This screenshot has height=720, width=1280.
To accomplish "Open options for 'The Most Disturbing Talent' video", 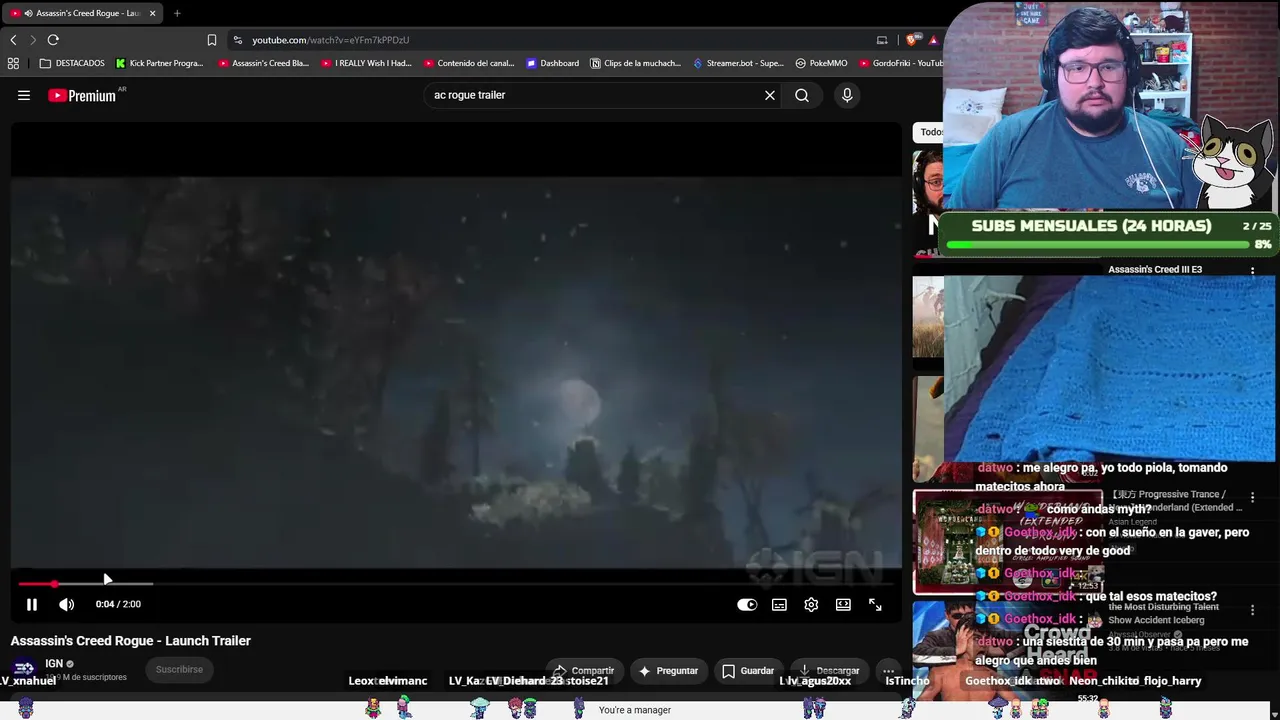I will point(1252,610).
